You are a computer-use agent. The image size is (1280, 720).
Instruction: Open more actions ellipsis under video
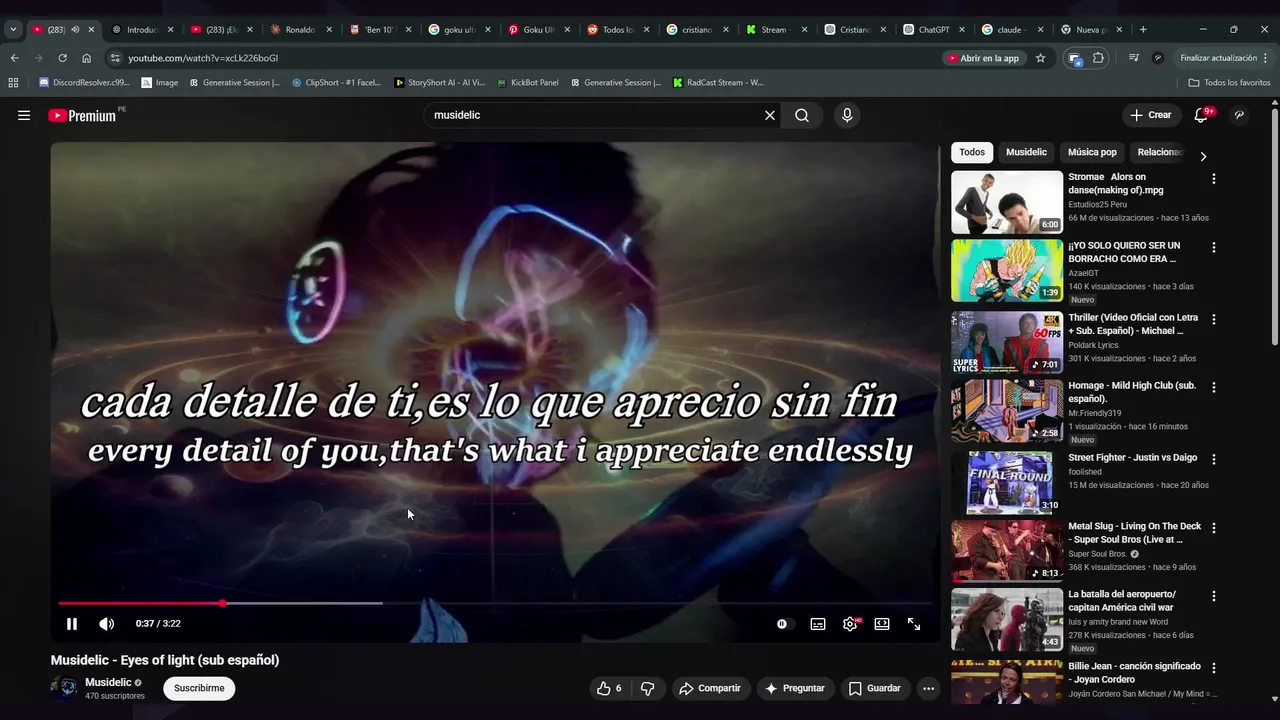tap(928, 688)
